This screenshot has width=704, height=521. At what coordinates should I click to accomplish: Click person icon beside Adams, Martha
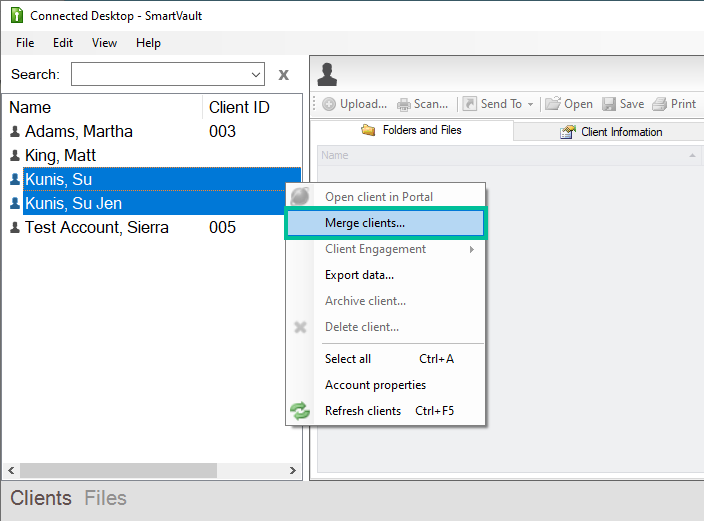(15, 131)
